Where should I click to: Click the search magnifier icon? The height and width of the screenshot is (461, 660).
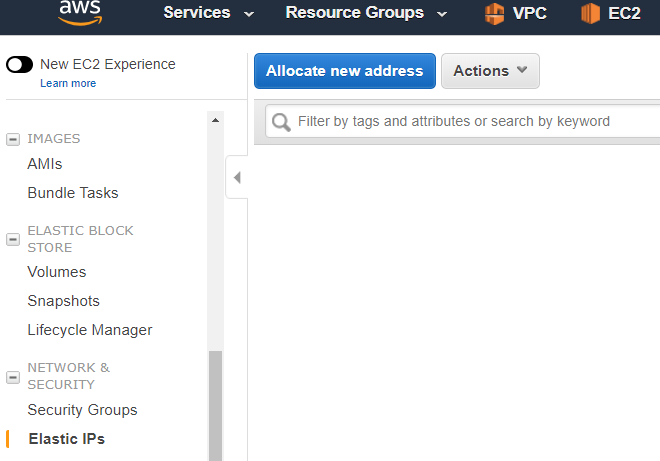[281, 122]
